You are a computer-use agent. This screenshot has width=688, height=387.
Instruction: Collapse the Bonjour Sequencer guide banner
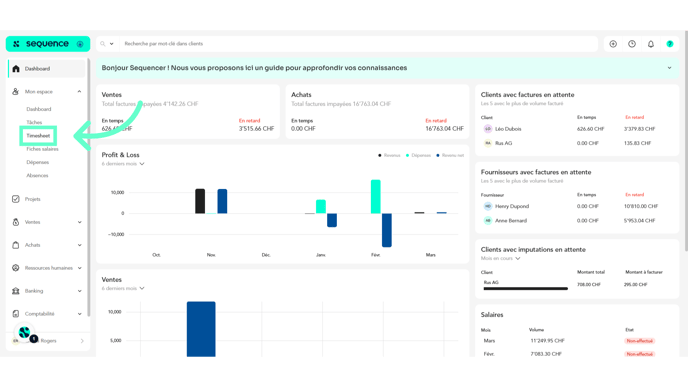pyautogui.click(x=669, y=68)
